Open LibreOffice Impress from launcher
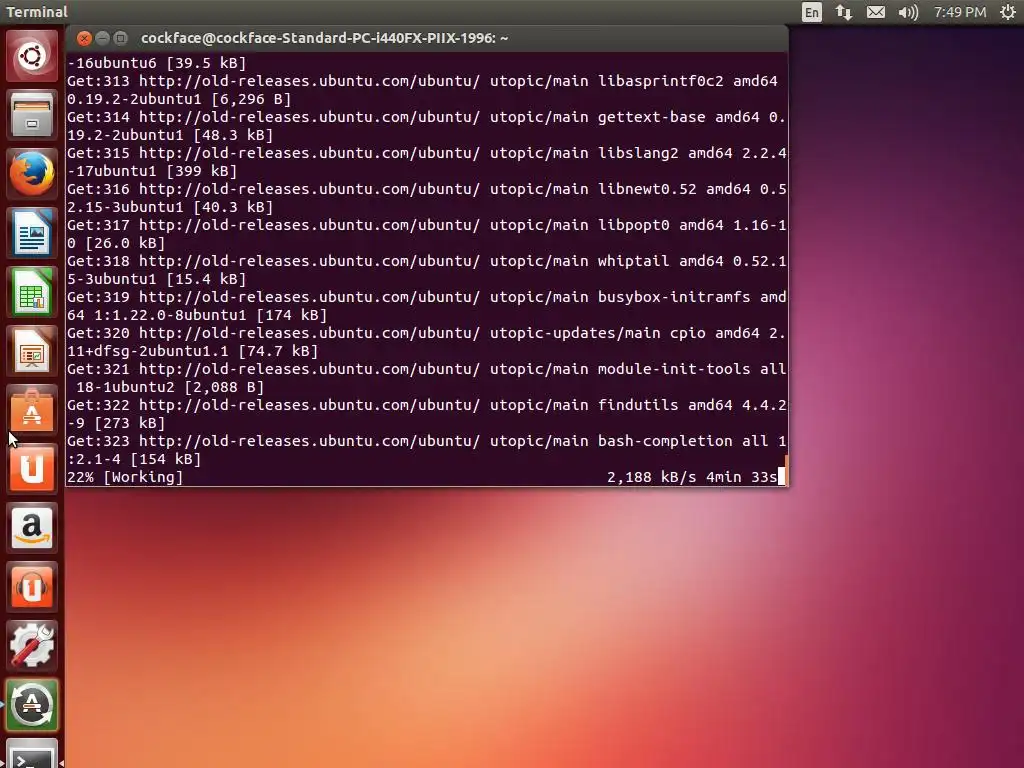1024x768 pixels. point(31,351)
